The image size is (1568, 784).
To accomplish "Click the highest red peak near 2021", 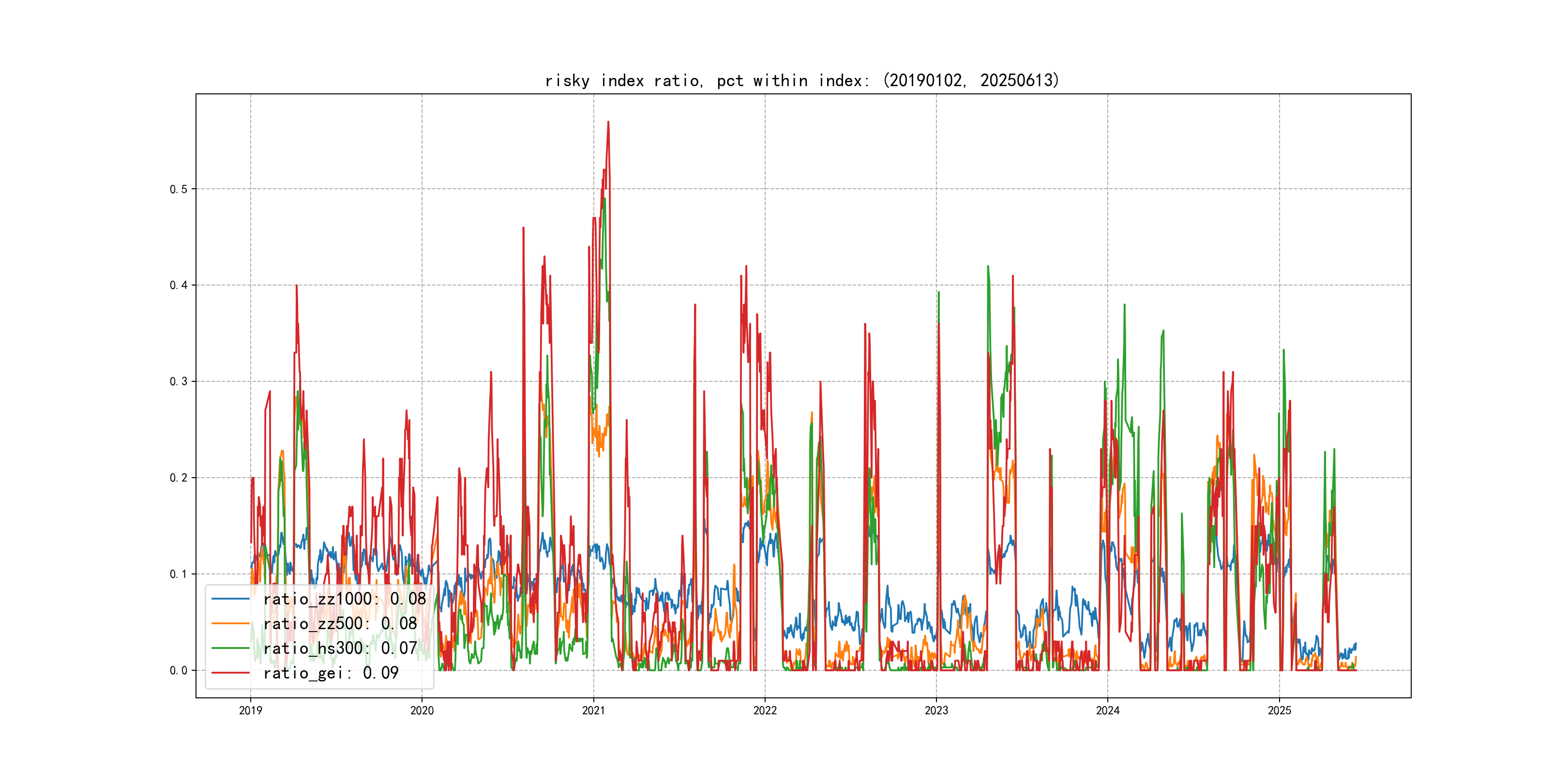I will pos(608,122).
